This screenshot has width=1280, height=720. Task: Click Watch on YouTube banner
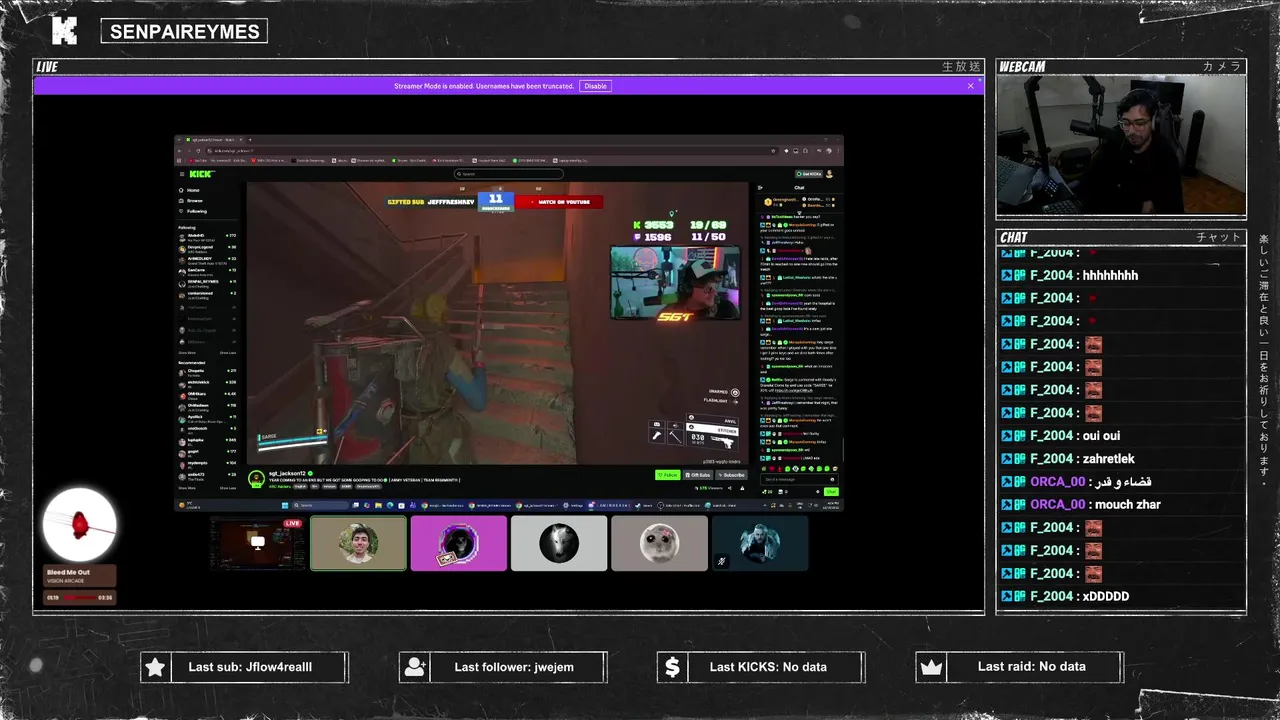[559, 202]
